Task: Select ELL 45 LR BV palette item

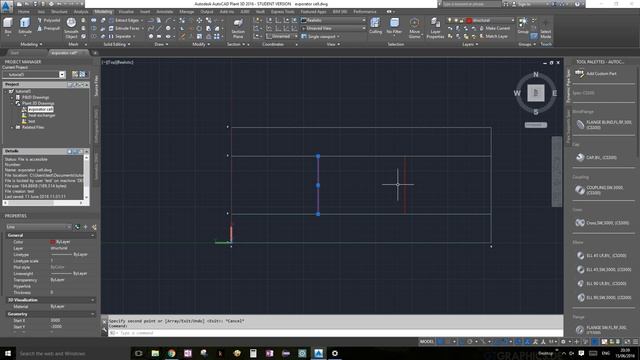Action: coord(601,256)
